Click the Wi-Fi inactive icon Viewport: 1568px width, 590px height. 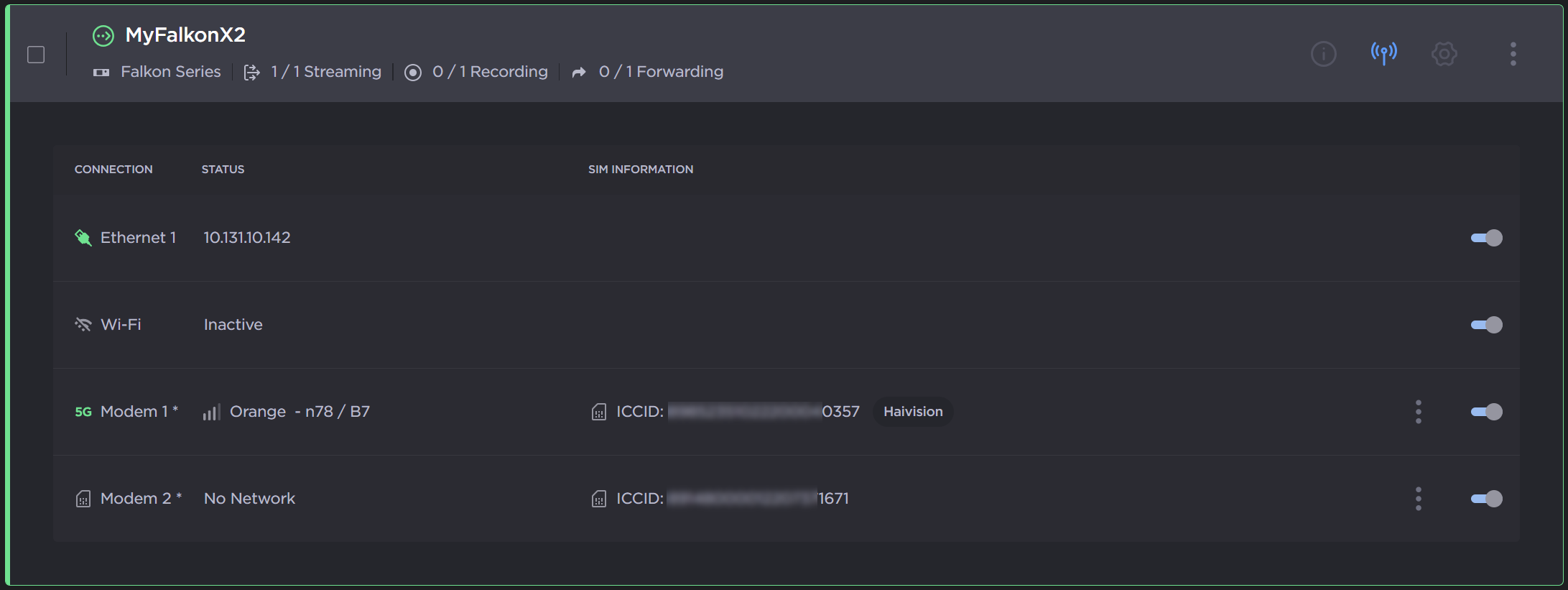tap(83, 325)
